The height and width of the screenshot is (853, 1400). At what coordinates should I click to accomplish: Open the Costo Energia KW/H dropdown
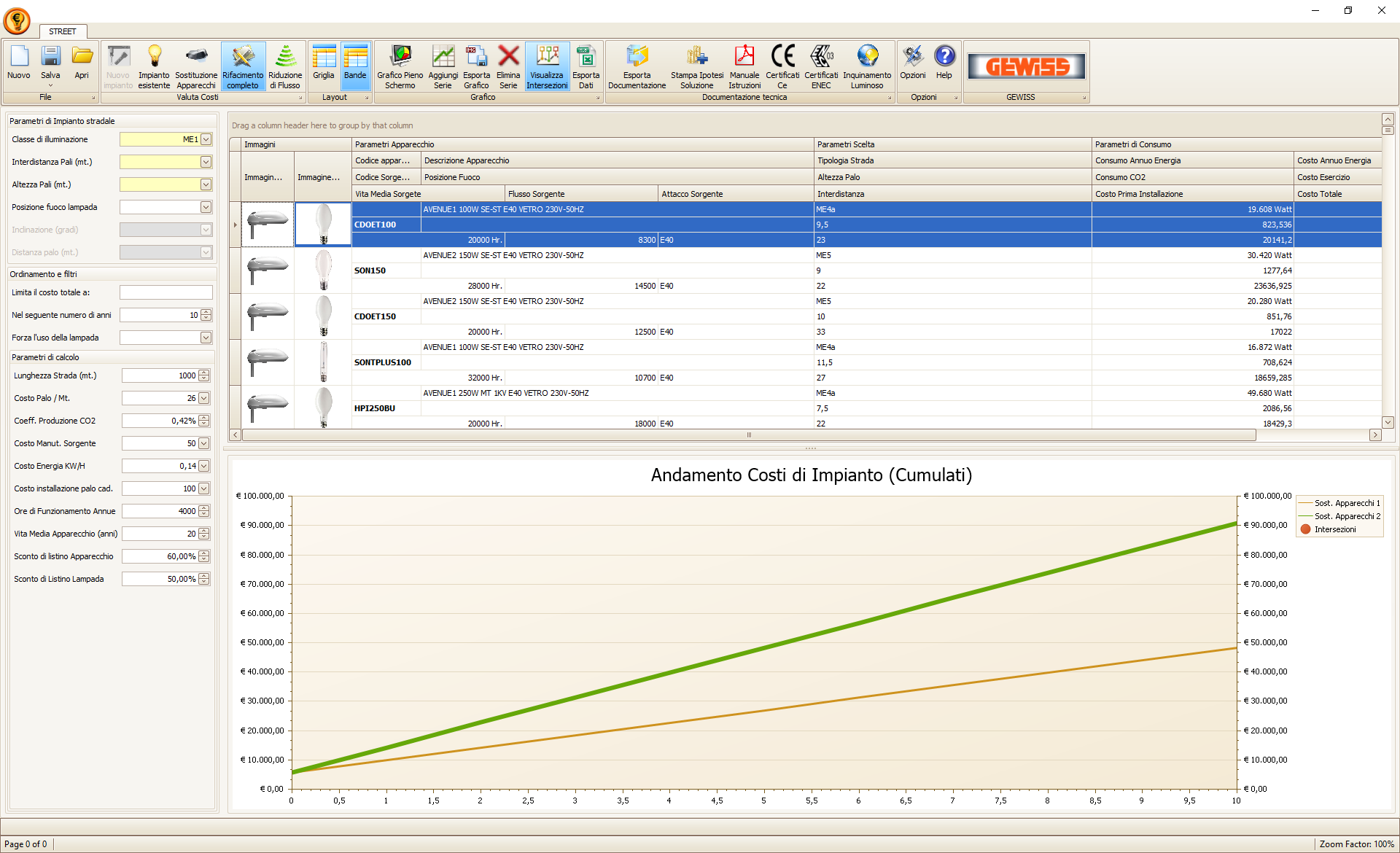pos(204,466)
